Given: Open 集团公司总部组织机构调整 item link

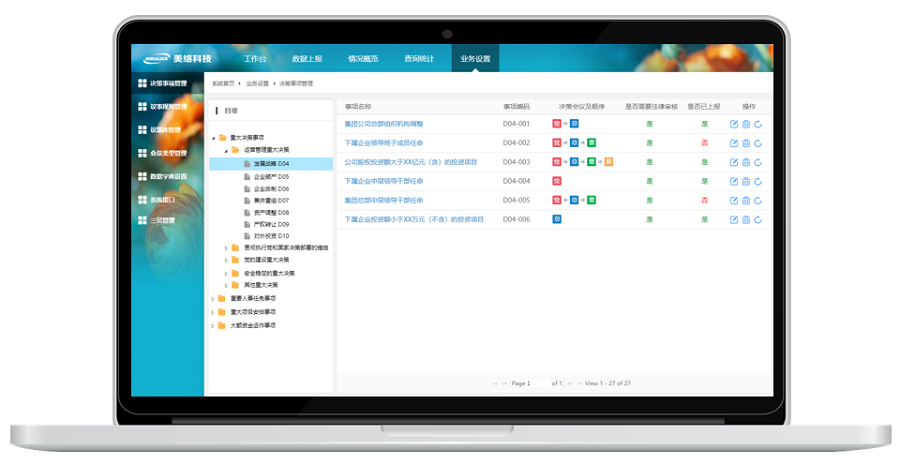Looking at the screenshot, I should point(383,124).
